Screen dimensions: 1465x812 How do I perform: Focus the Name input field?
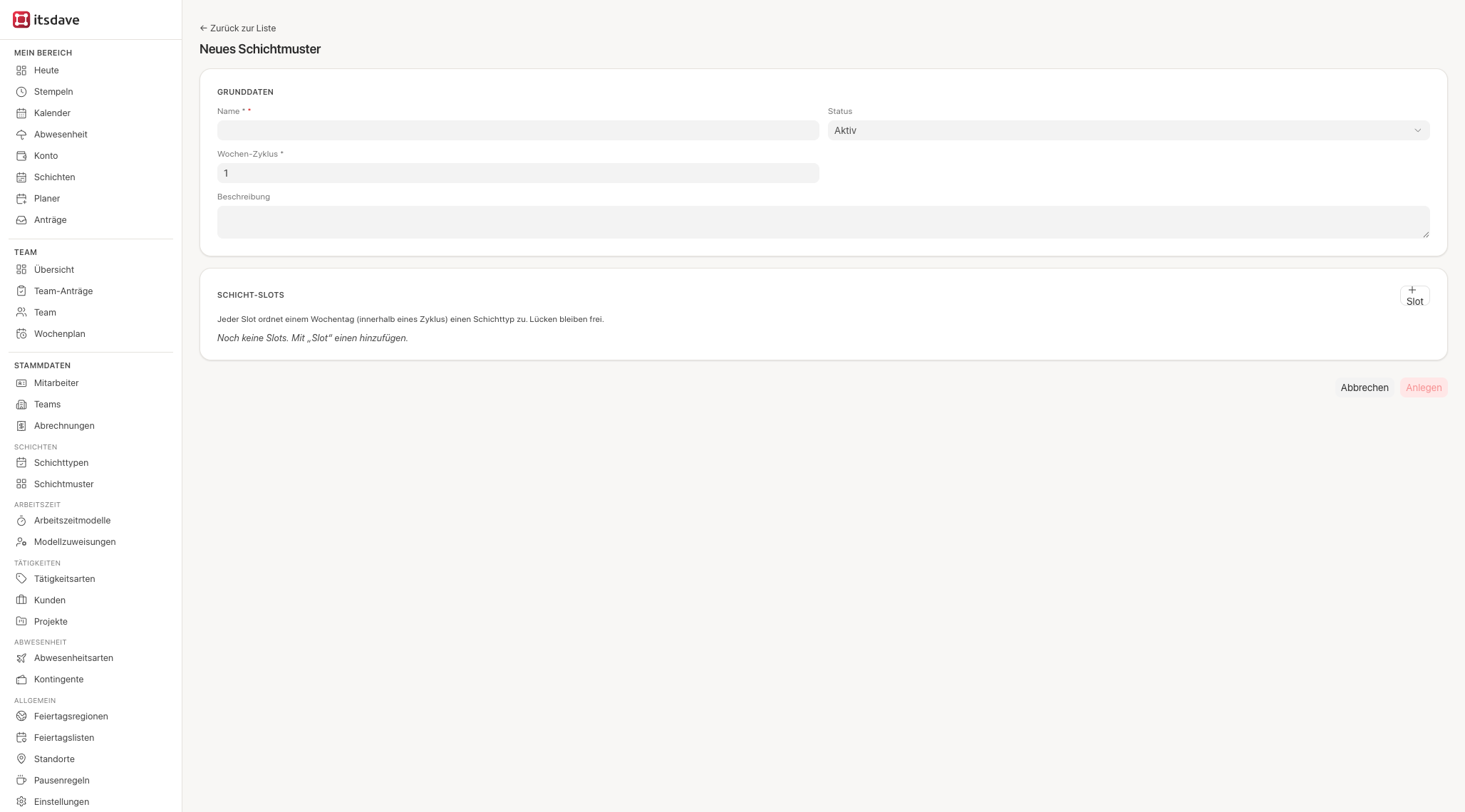(518, 130)
